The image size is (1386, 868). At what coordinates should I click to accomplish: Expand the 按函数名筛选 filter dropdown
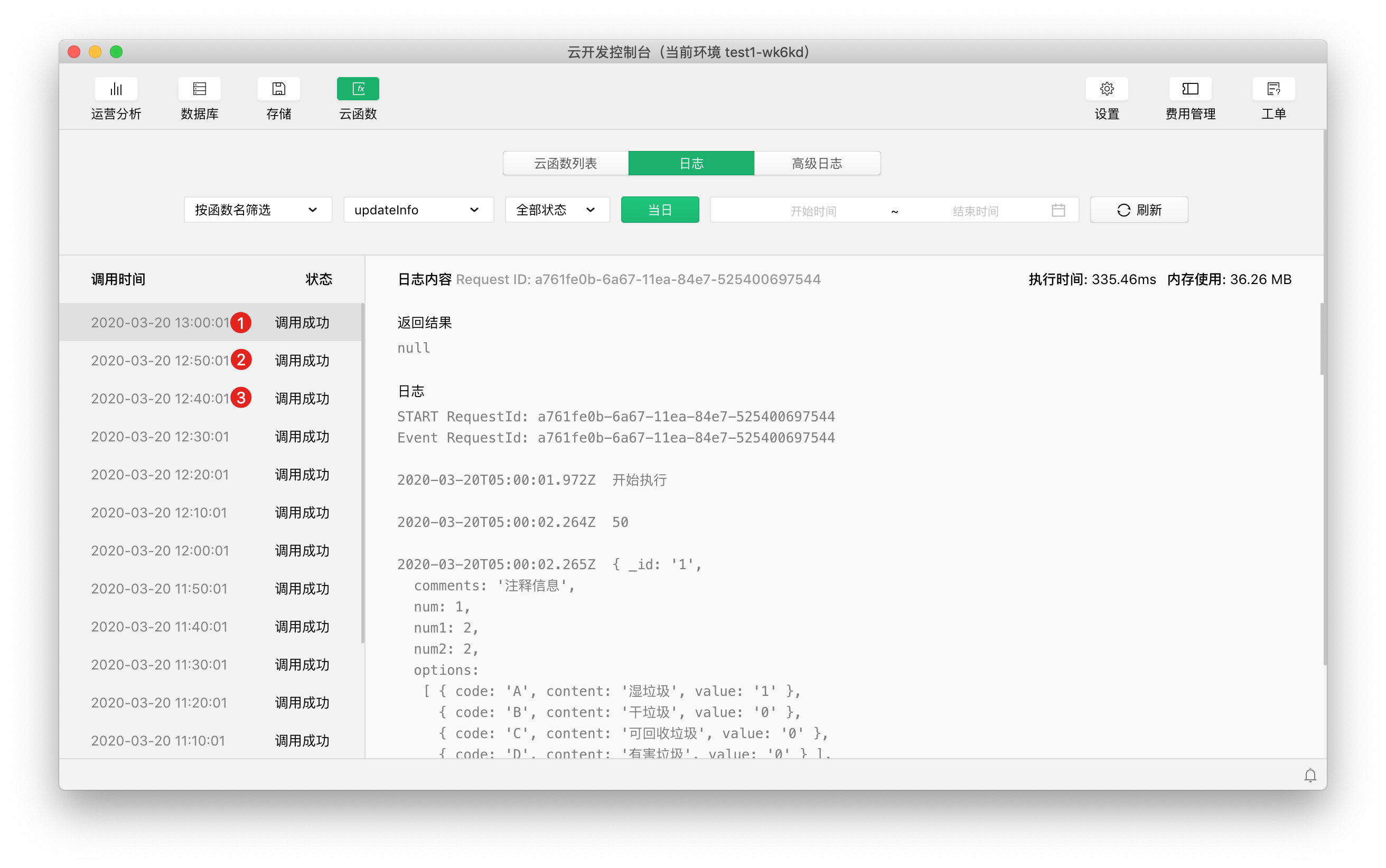(257, 210)
